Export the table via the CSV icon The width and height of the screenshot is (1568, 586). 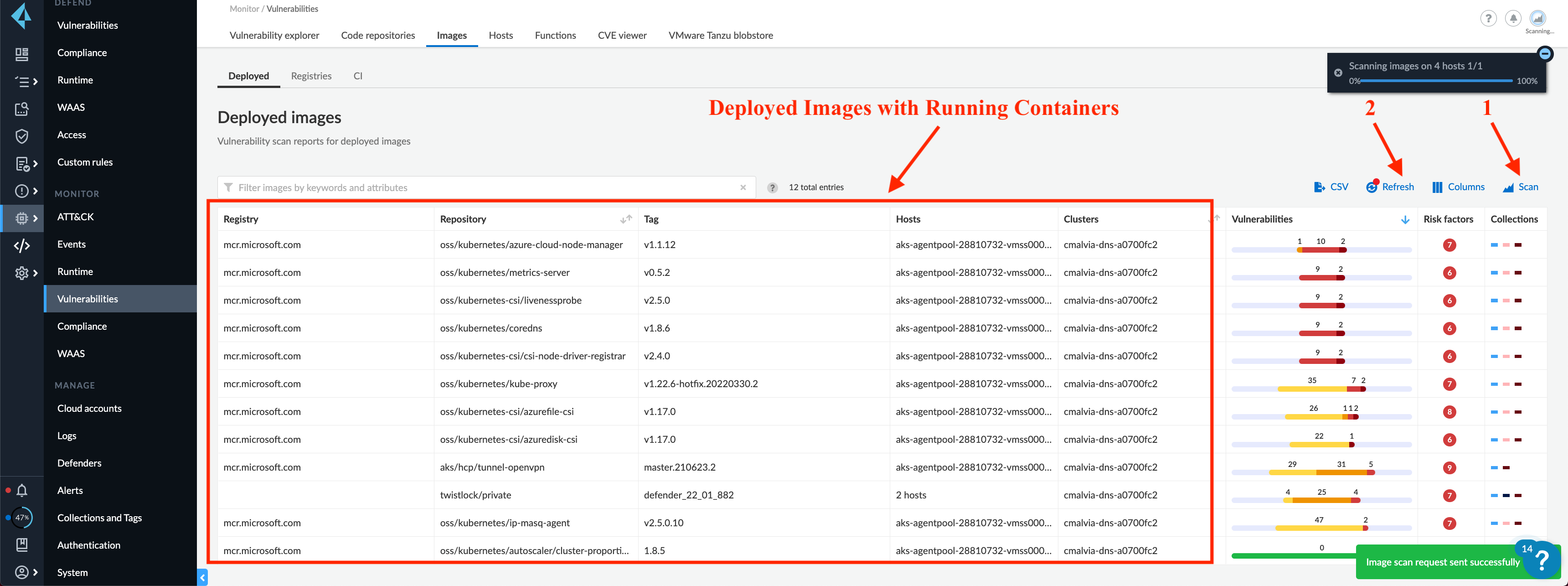click(x=1319, y=187)
